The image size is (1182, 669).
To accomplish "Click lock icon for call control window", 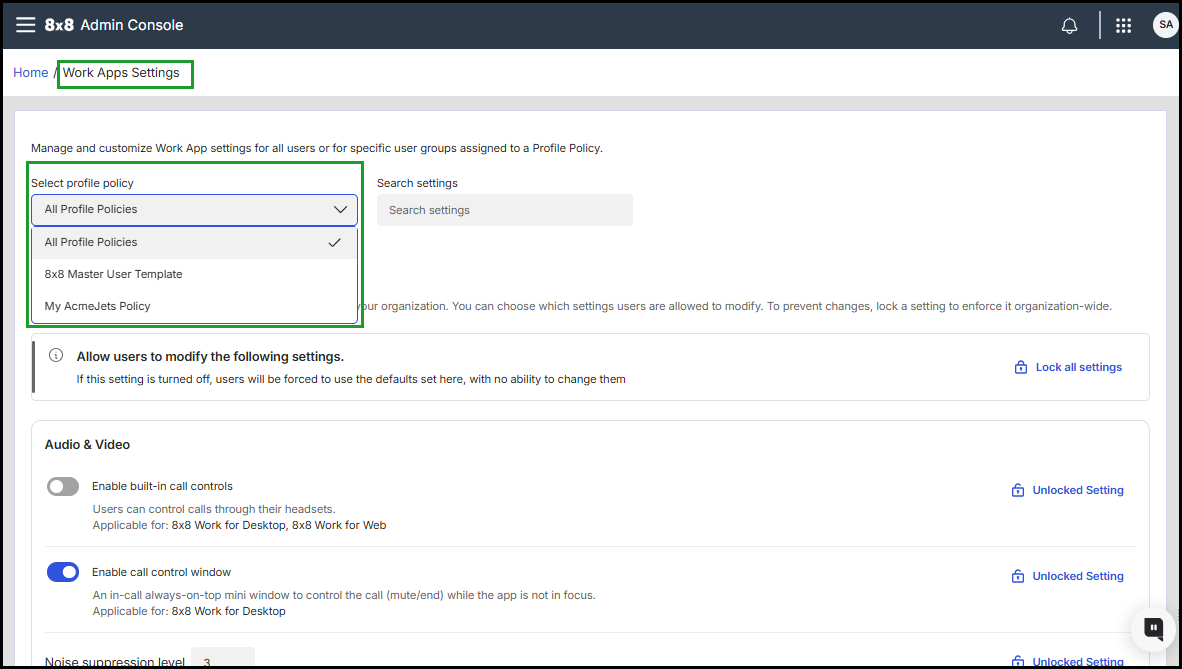I will click(x=1017, y=576).
